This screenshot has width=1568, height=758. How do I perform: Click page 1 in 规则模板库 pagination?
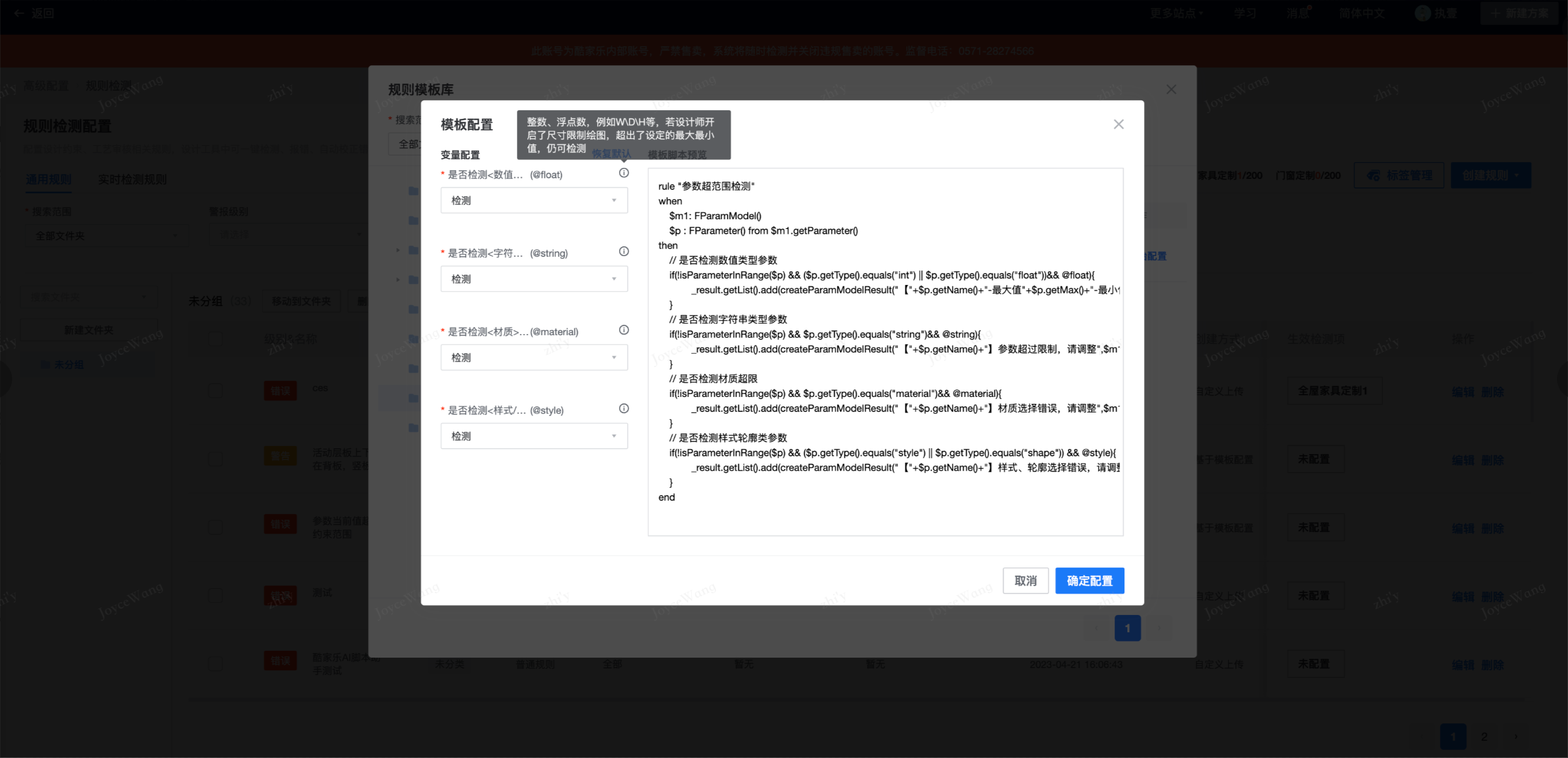click(1127, 628)
